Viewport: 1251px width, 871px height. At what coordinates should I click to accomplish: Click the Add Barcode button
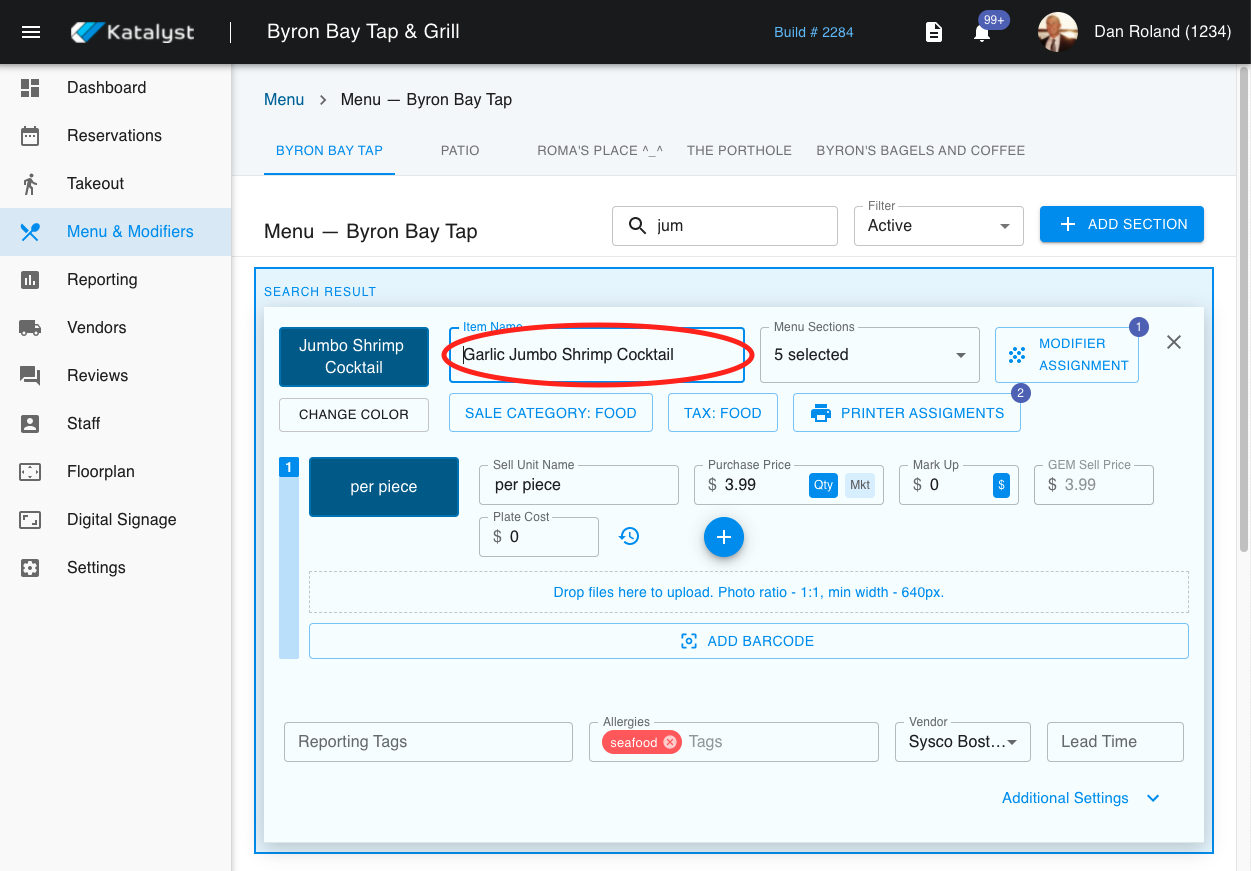[x=748, y=641]
